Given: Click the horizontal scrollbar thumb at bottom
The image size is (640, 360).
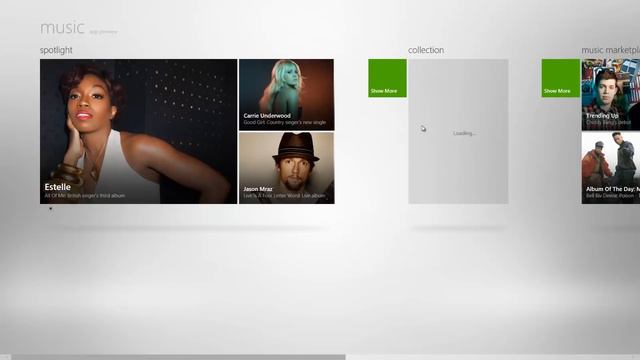Looking at the screenshot, I should pyautogui.click(x=178, y=357).
